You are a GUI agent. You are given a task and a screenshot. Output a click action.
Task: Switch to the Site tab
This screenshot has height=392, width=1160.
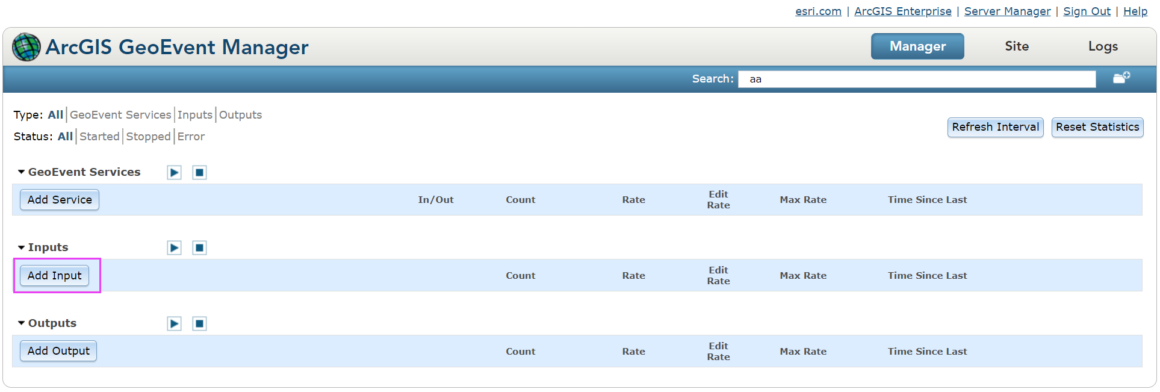(x=1016, y=47)
